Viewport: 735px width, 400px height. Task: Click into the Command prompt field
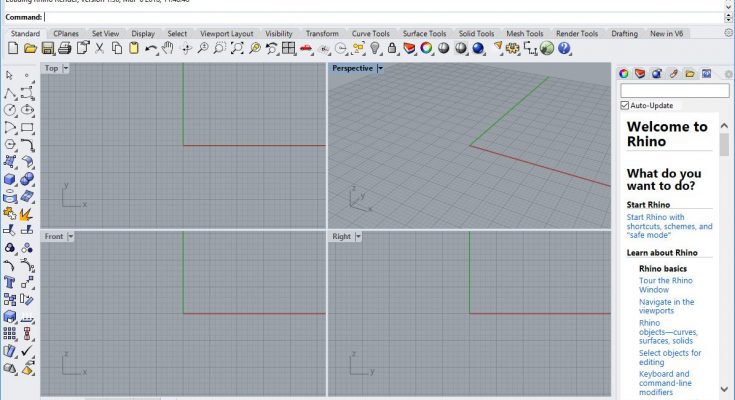point(383,17)
